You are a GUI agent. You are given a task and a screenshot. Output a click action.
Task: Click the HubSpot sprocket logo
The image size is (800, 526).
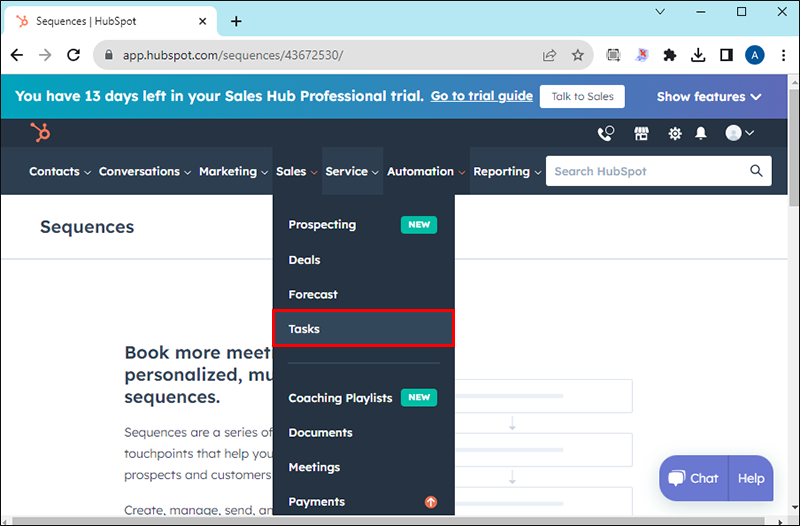click(x=40, y=133)
